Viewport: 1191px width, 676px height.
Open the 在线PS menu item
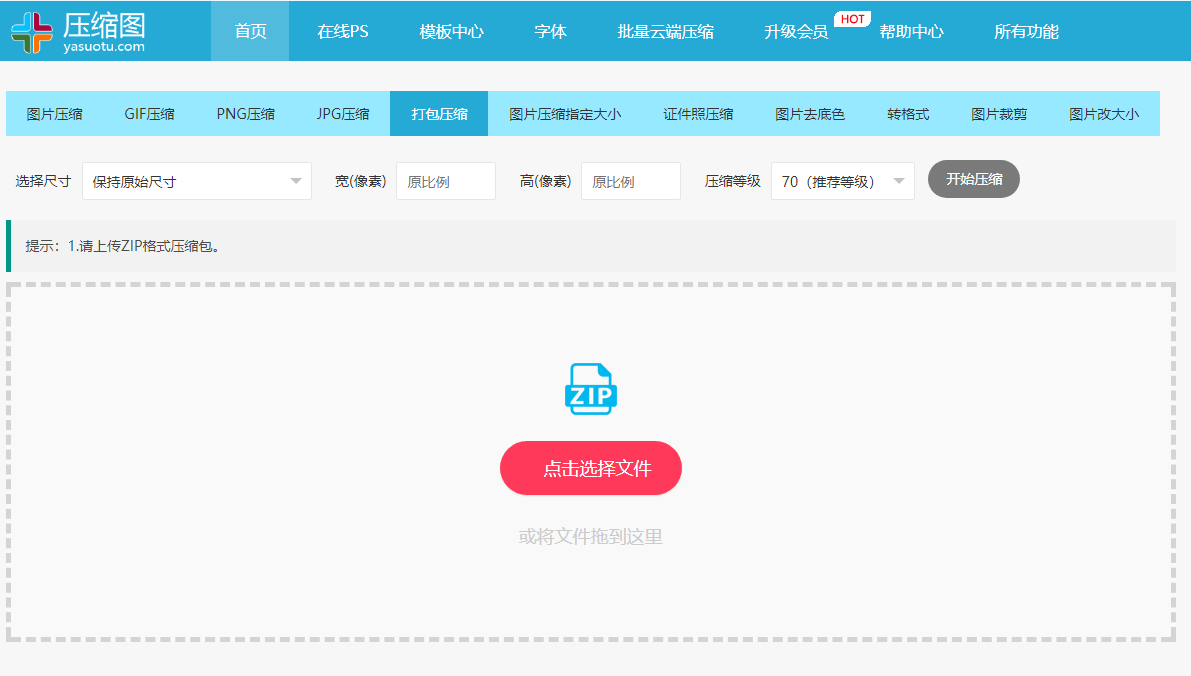click(342, 30)
